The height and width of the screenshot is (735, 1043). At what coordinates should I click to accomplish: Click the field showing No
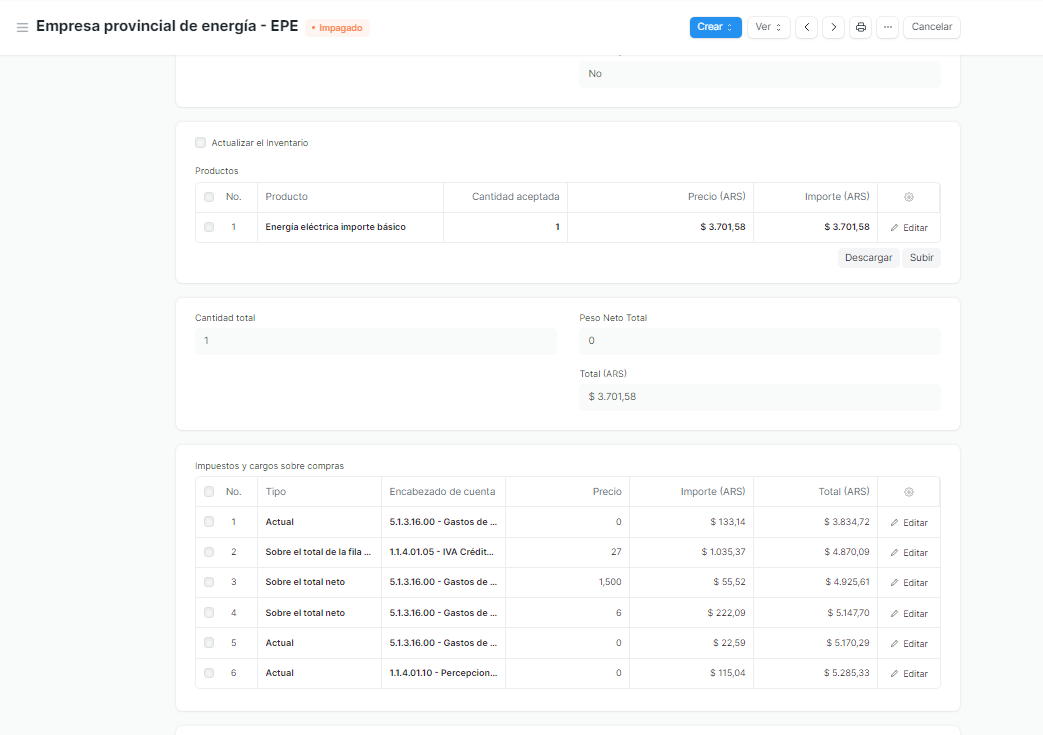[x=760, y=74]
